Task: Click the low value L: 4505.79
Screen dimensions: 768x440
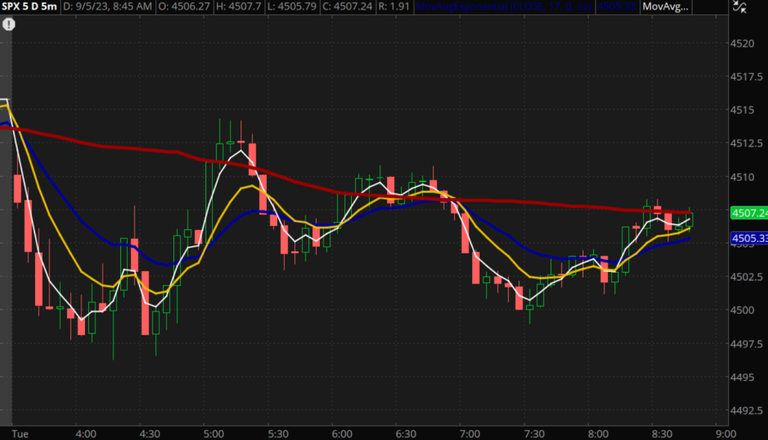Action: click(x=292, y=7)
